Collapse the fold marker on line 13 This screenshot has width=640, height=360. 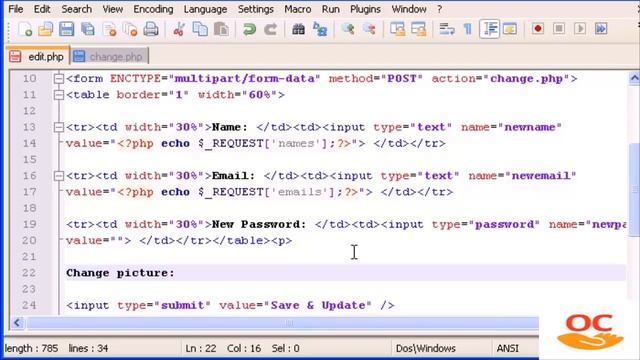pos(59,127)
